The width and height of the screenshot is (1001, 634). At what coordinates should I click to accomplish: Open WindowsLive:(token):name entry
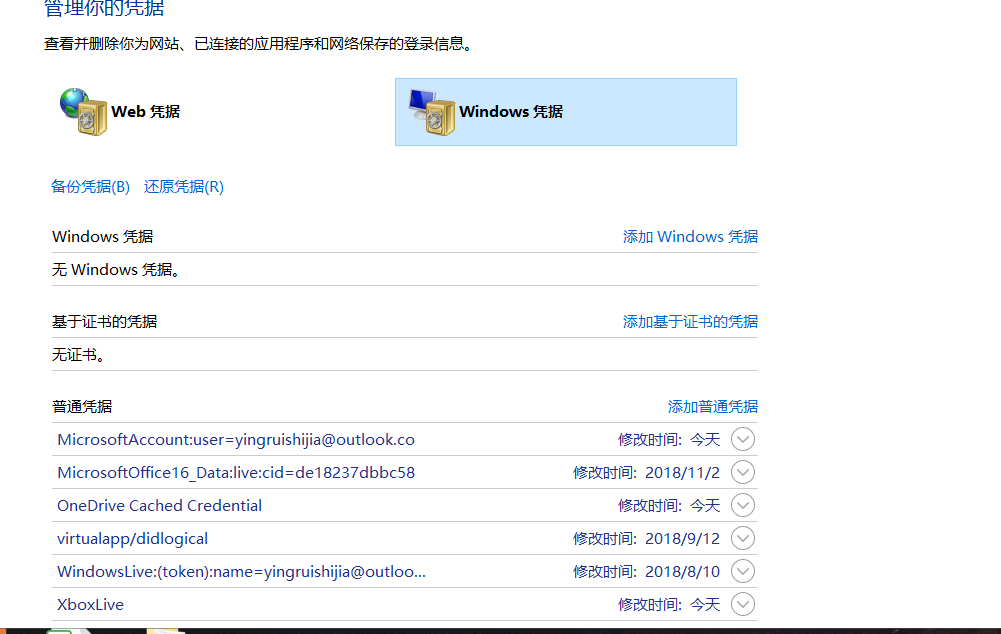click(x=241, y=572)
